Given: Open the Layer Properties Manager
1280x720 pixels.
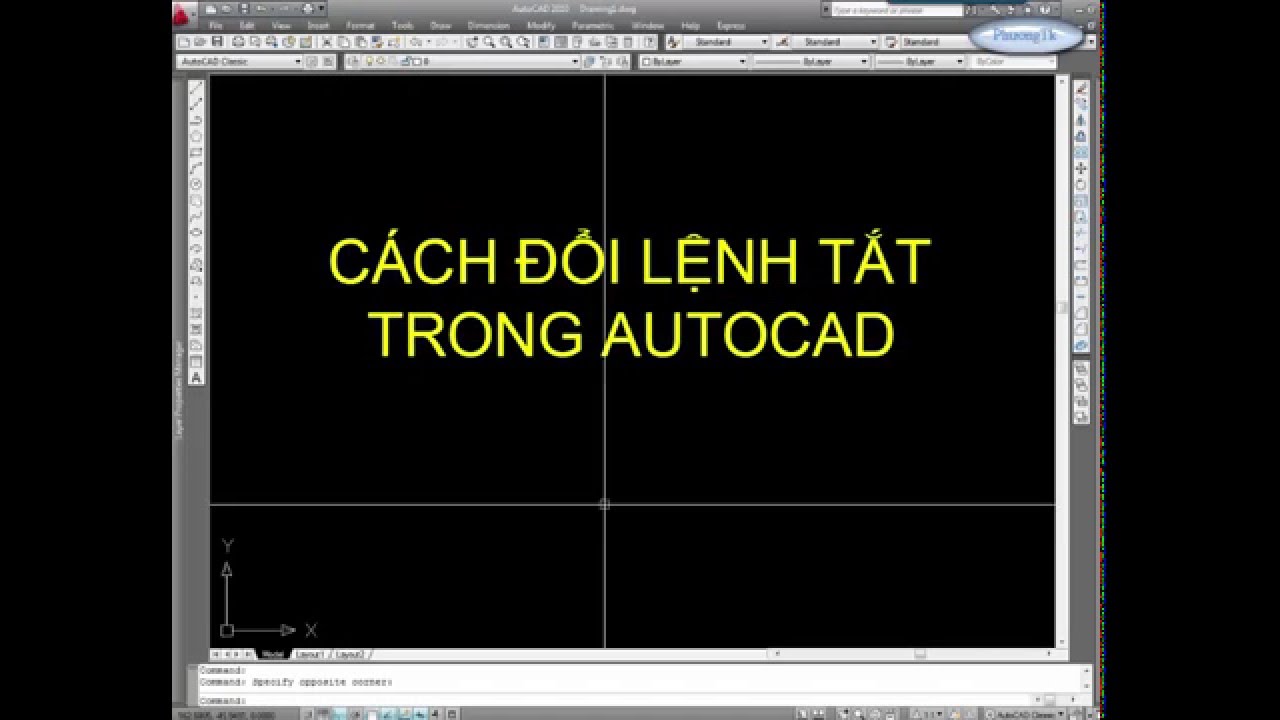Looking at the screenshot, I should click(x=353, y=61).
